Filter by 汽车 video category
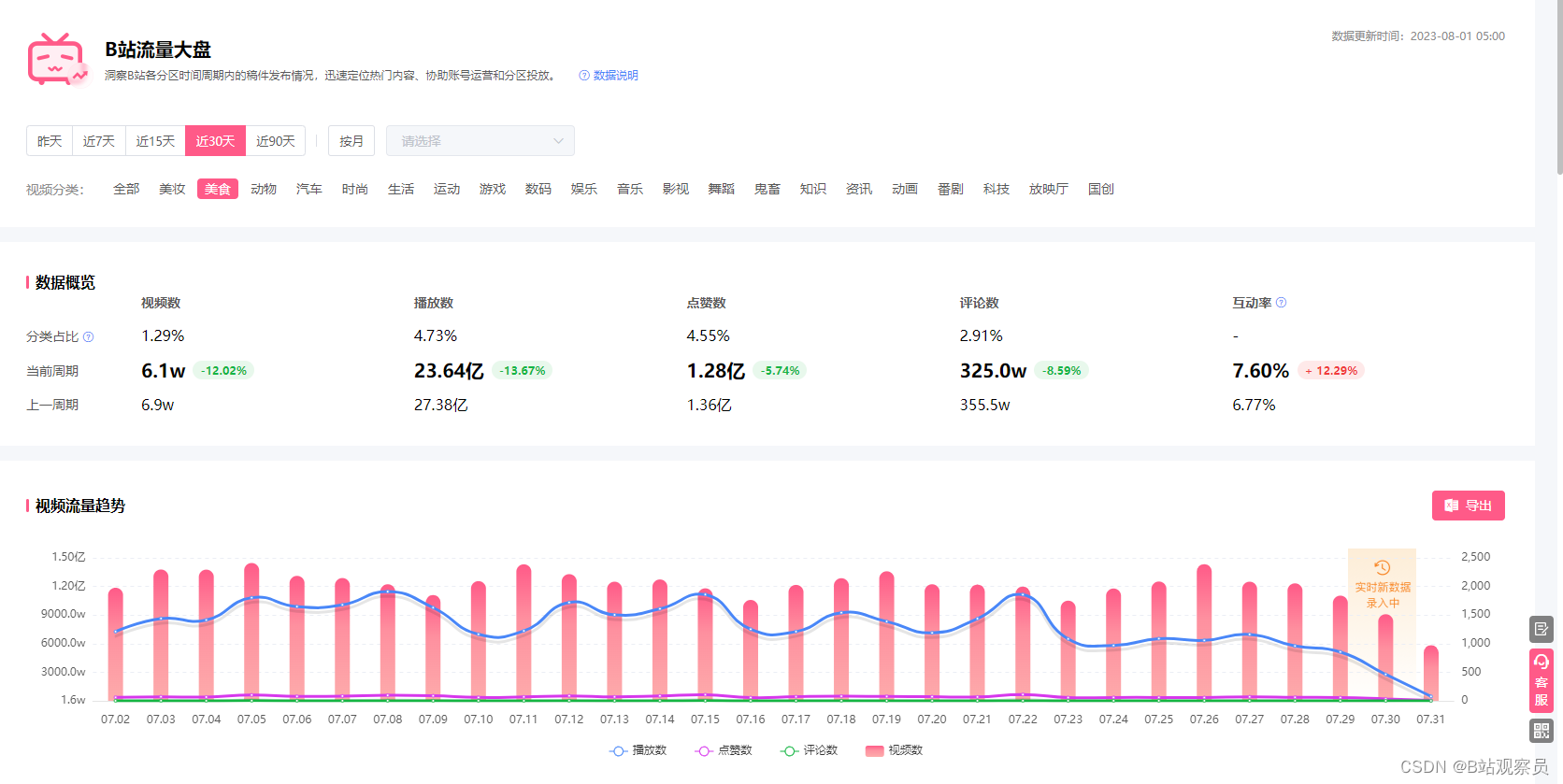This screenshot has height=784, width=1563. 309,189
